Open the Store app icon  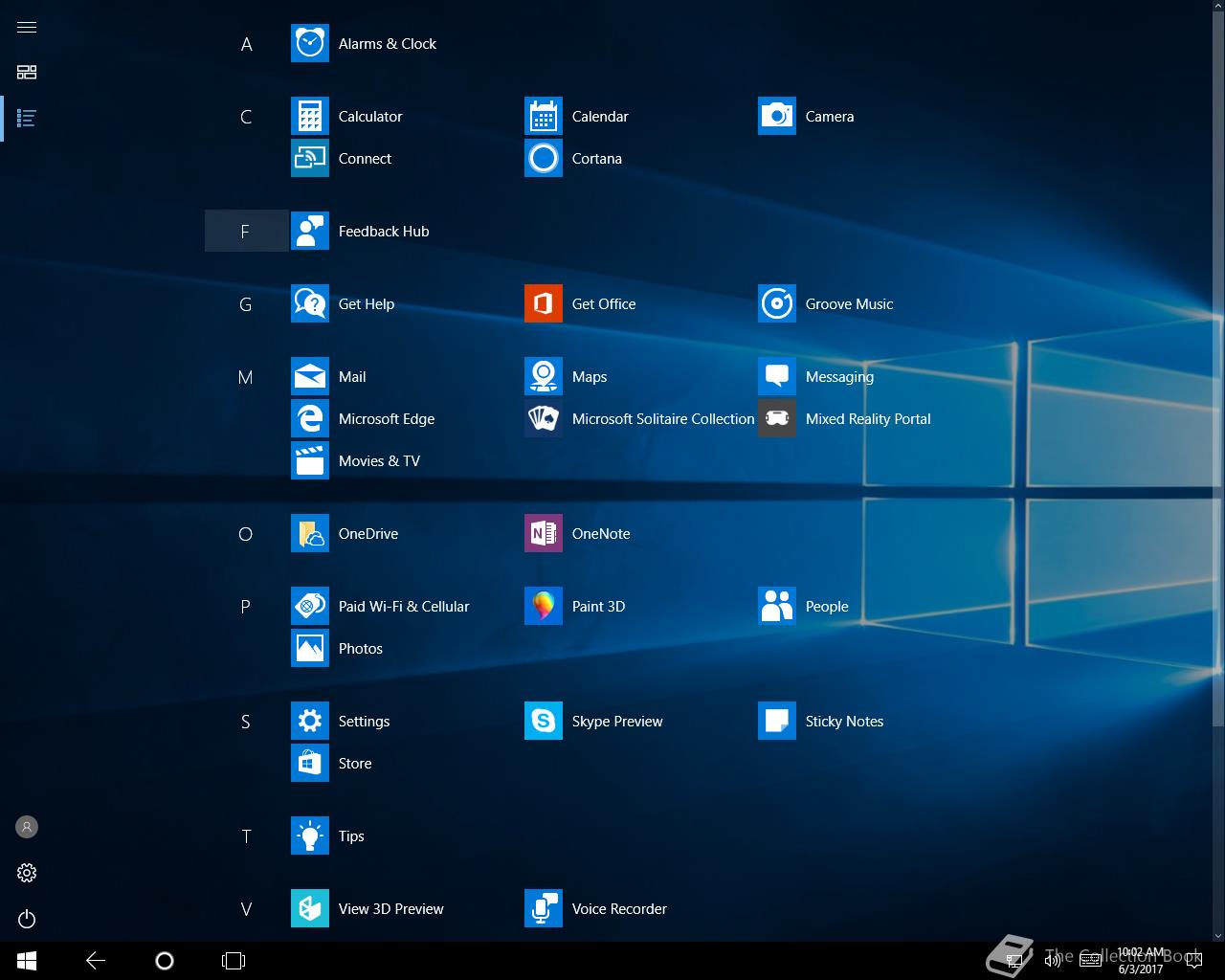pyautogui.click(x=310, y=764)
